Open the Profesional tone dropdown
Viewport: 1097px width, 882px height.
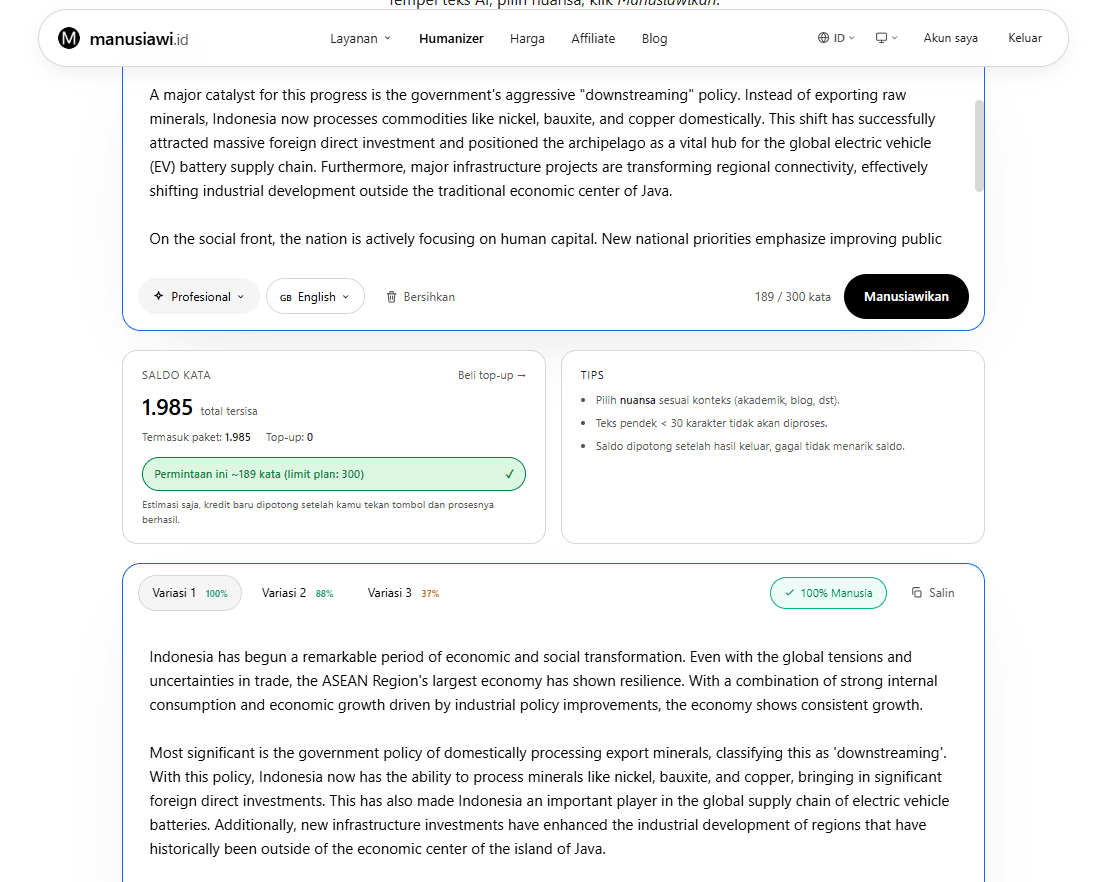199,297
